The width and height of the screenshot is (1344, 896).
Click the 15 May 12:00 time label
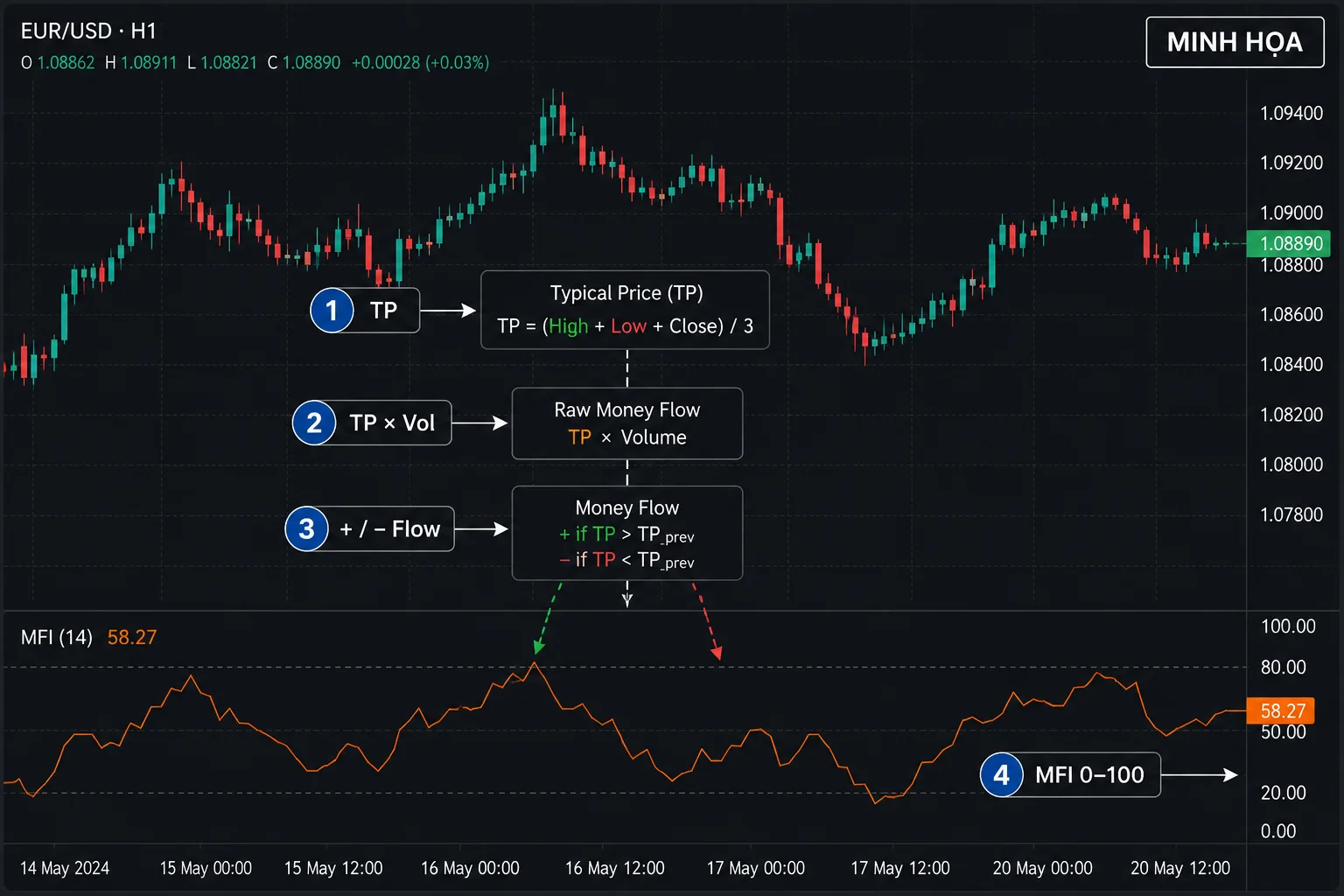333,868
